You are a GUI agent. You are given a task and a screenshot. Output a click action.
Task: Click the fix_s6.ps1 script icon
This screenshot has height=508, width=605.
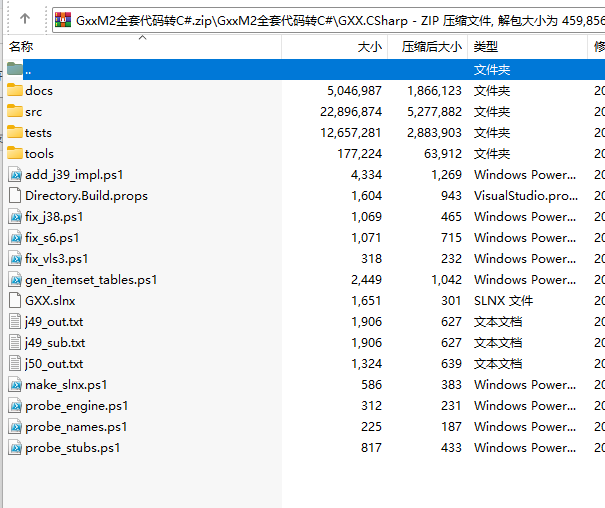[x=15, y=237]
